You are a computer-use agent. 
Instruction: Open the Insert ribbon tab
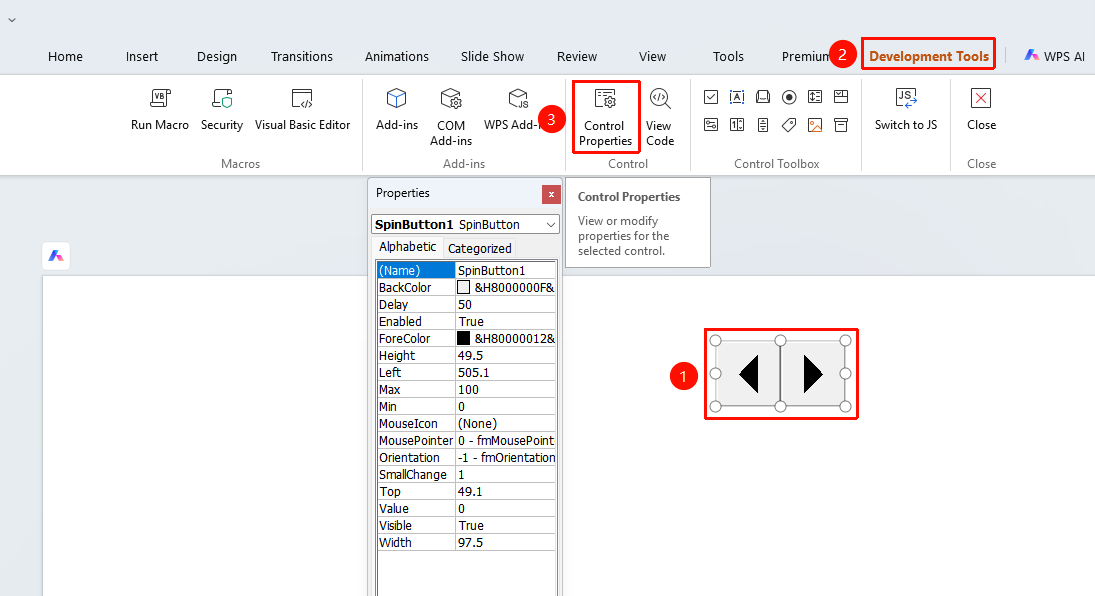pos(142,57)
